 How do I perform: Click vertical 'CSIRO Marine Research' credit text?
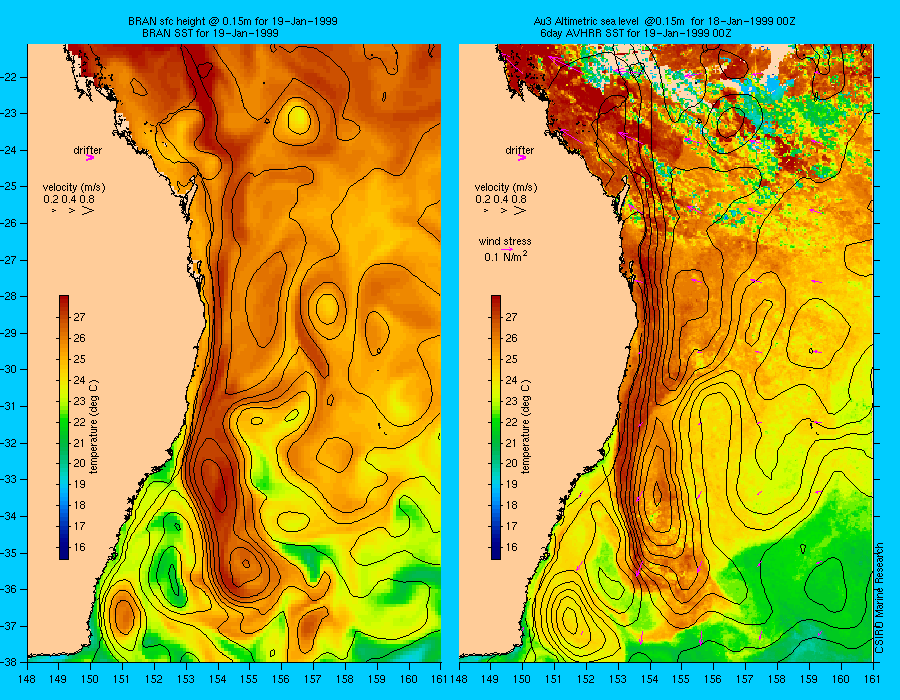click(879, 598)
